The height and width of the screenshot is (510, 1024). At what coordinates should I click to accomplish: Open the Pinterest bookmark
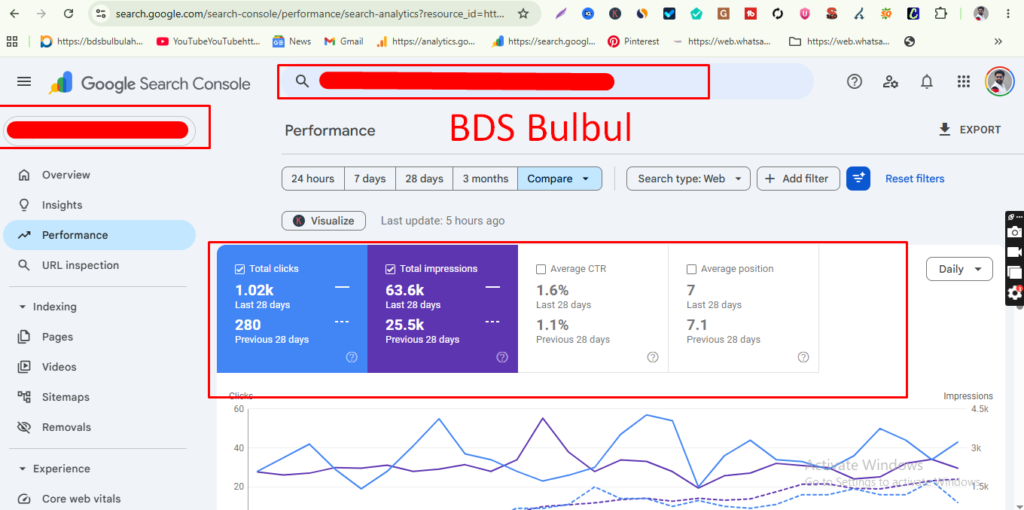tap(633, 41)
